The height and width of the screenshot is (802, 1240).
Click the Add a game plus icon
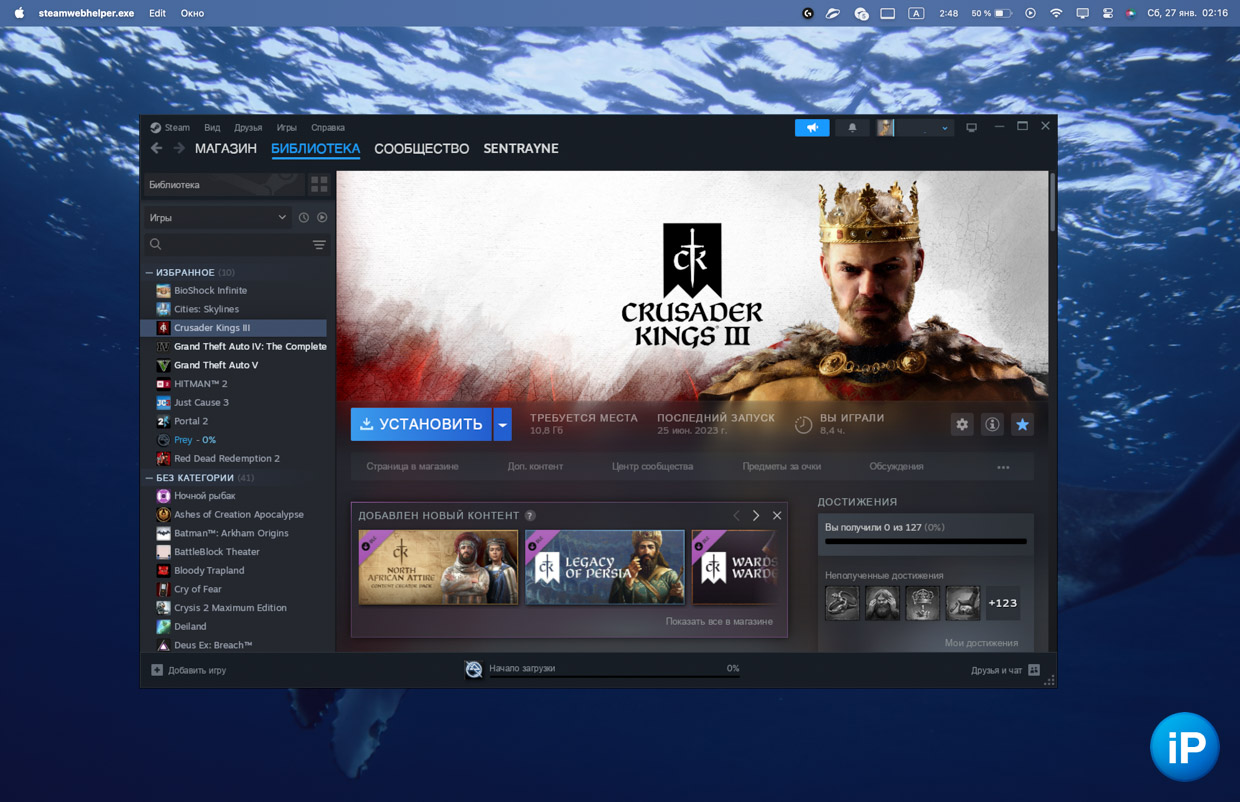tap(157, 670)
